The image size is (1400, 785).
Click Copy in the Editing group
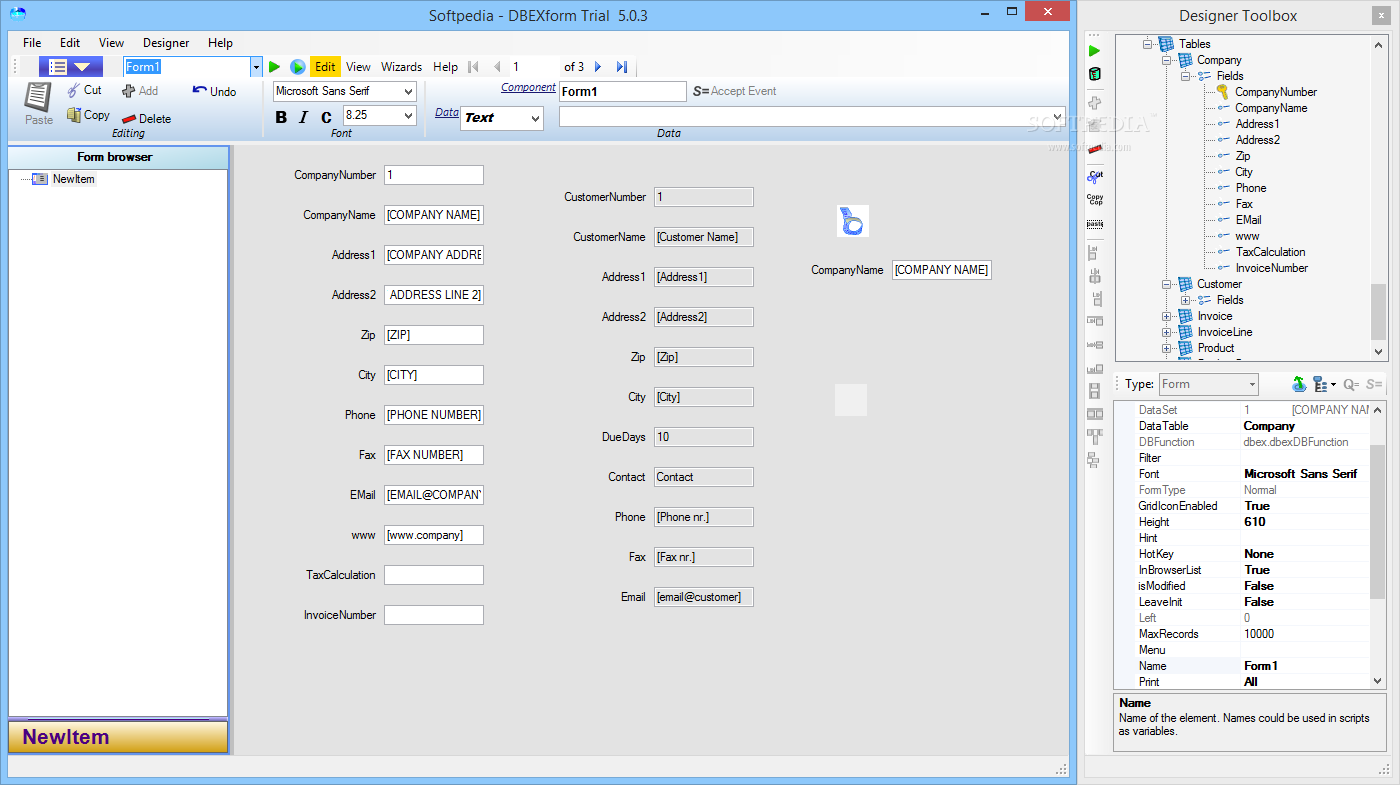click(88, 115)
